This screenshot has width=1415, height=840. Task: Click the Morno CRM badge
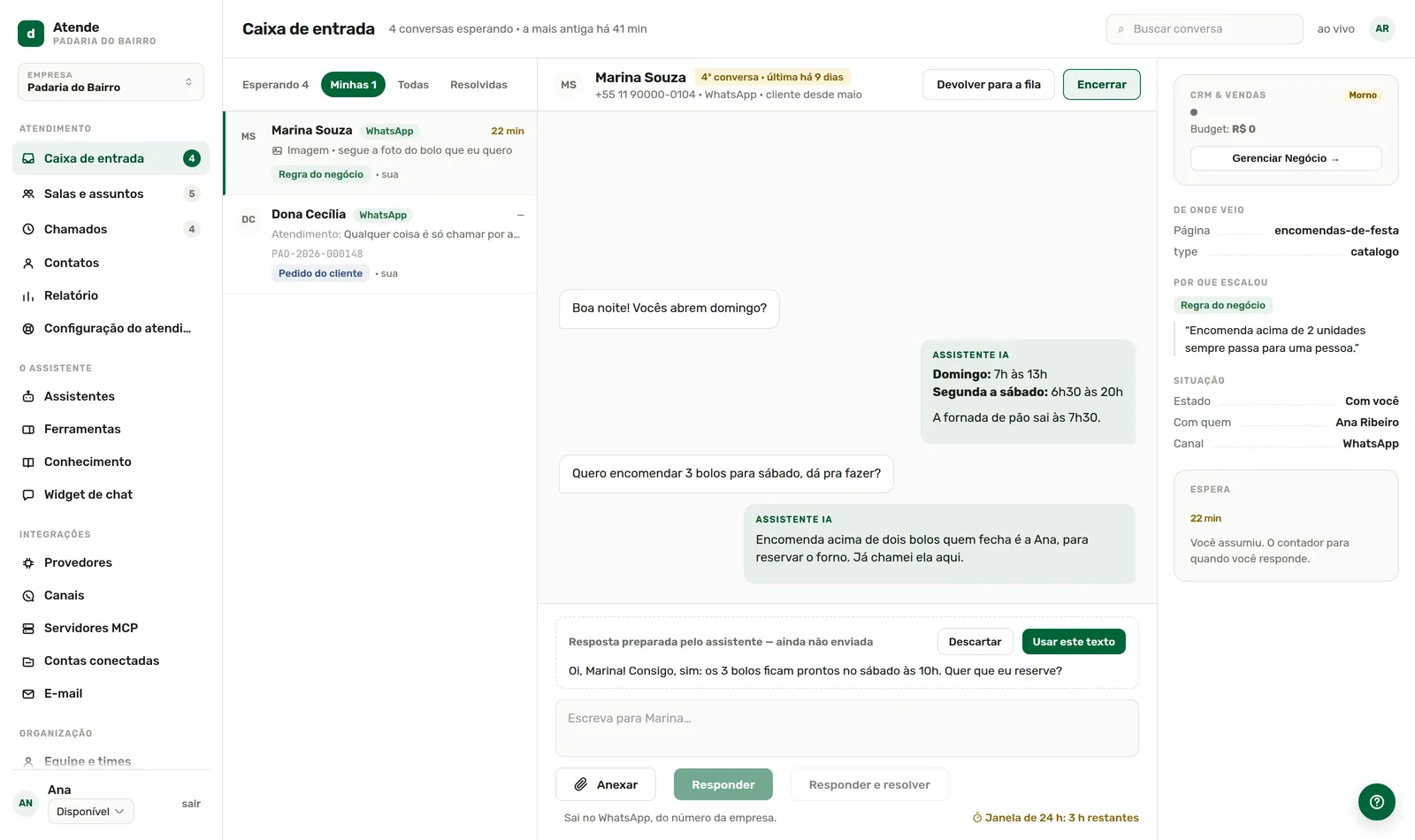click(1363, 95)
